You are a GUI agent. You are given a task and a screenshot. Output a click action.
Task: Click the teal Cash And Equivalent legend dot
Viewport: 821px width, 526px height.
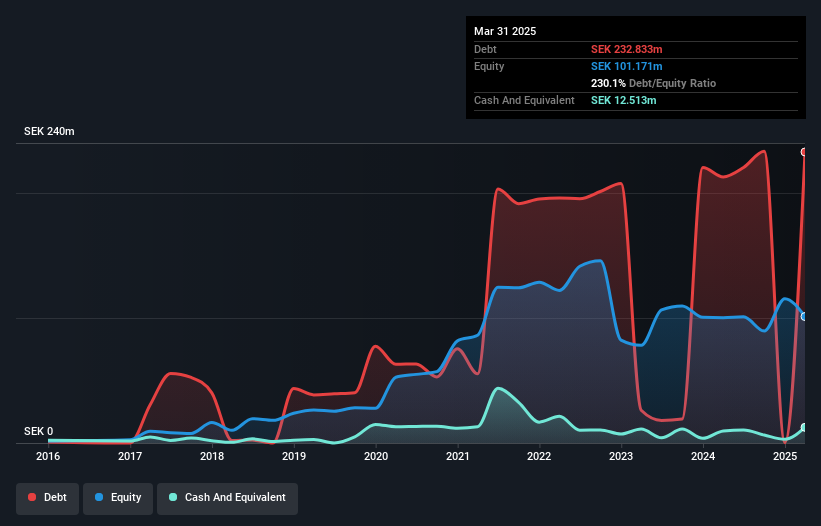point(173,497)
